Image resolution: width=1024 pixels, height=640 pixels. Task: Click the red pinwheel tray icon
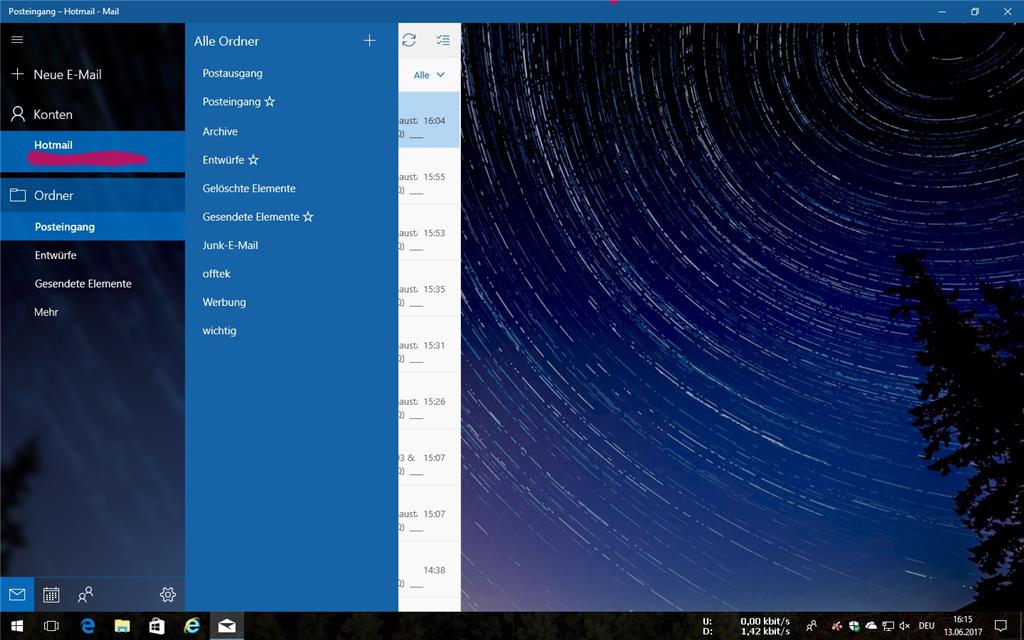837,626
